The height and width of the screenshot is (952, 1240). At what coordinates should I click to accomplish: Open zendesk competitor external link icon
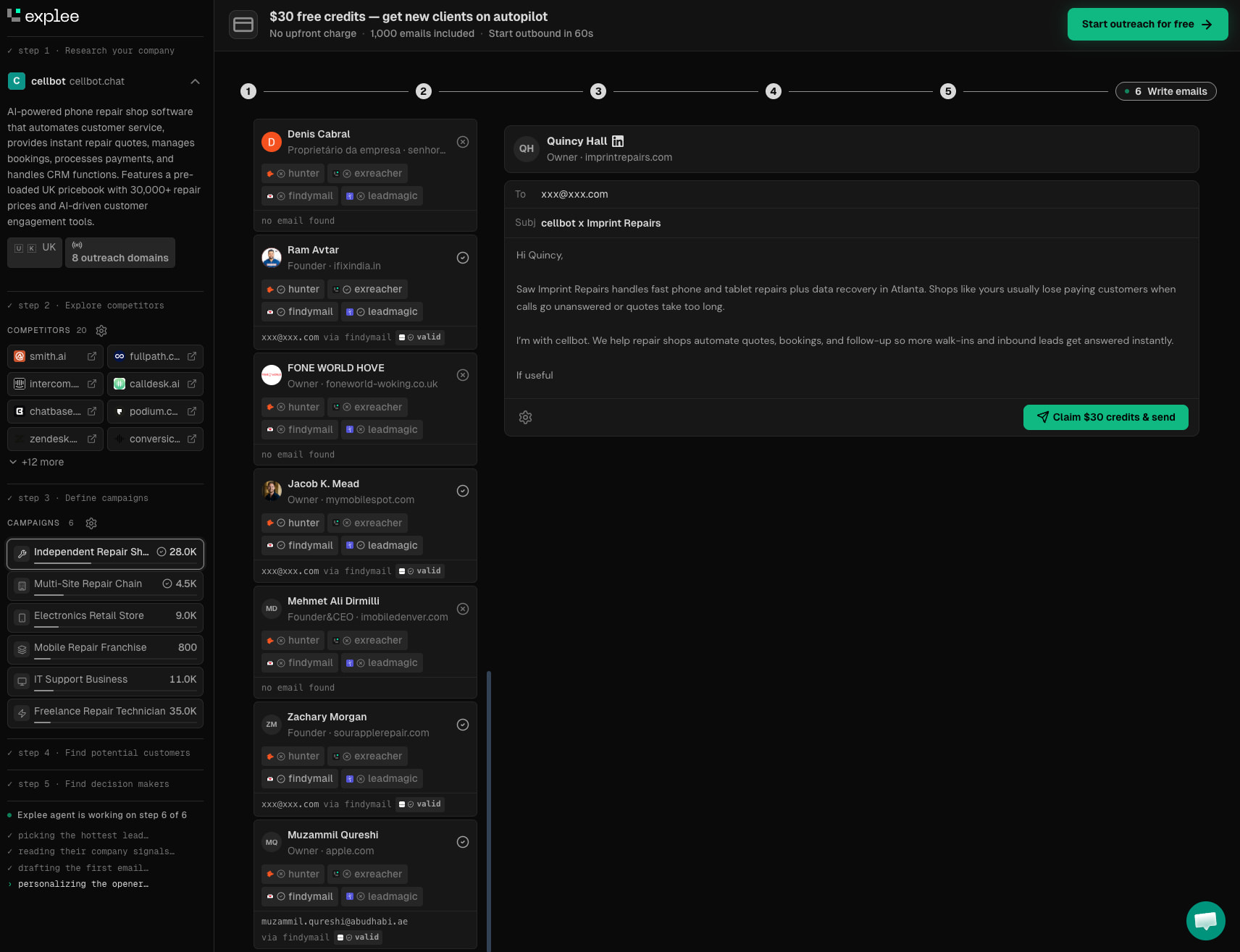coord(92,439)
